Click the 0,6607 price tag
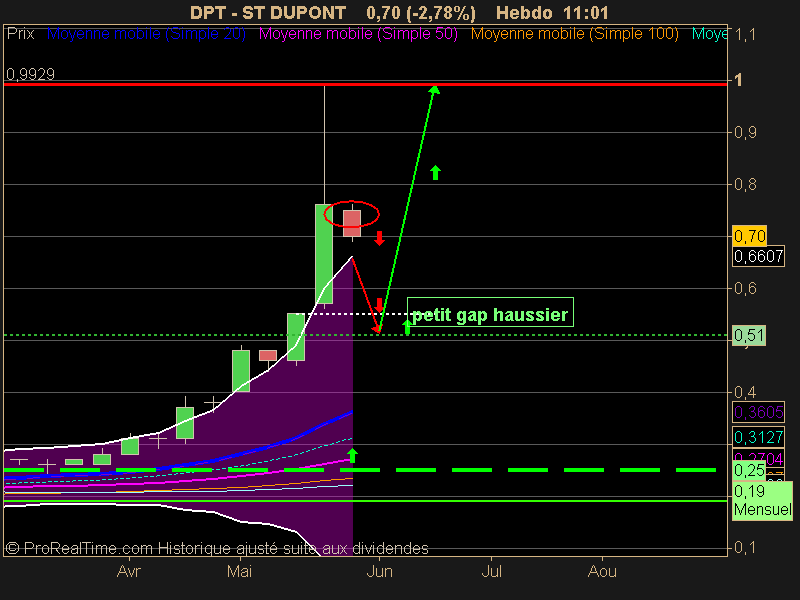The height and width of the screenshot is (600, 800). coord(758,256)
